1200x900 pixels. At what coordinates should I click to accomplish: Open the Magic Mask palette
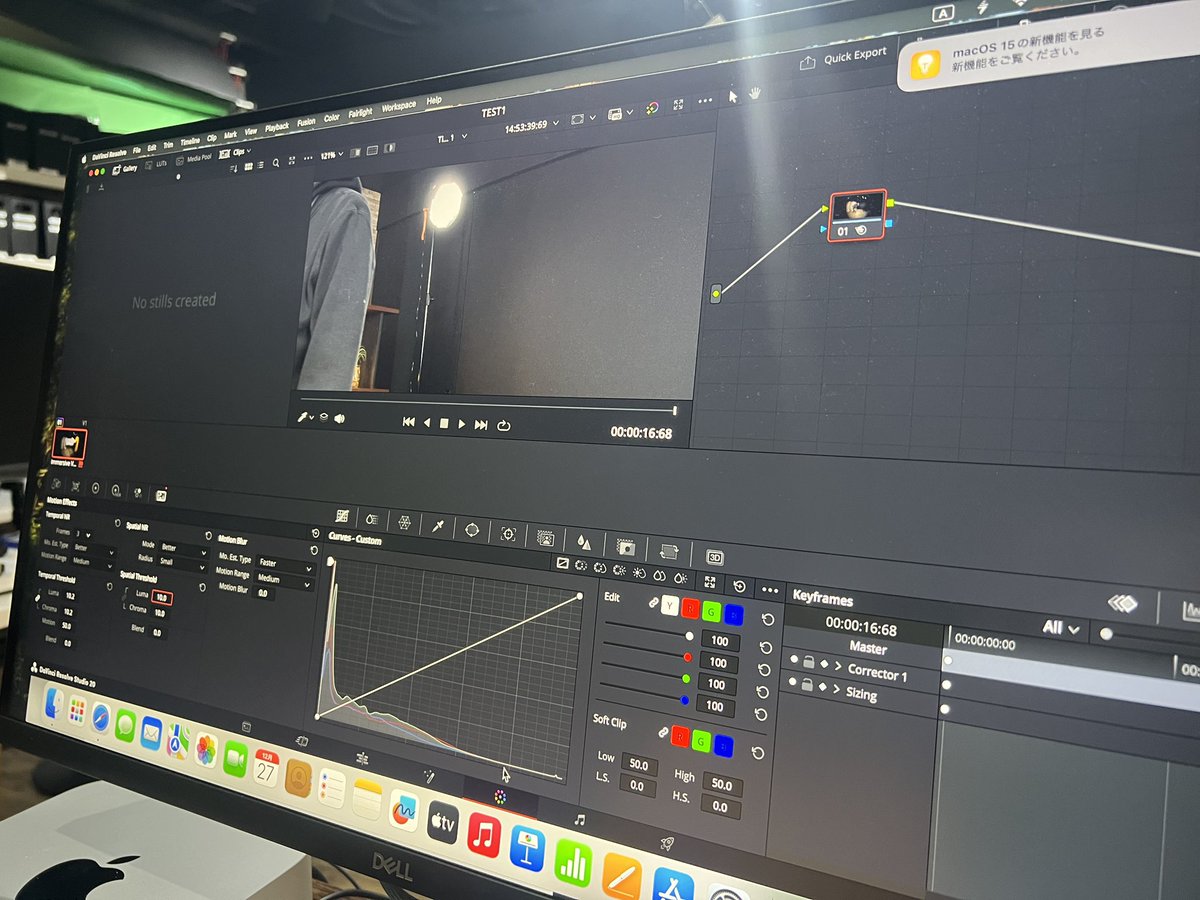coord(545,538)
